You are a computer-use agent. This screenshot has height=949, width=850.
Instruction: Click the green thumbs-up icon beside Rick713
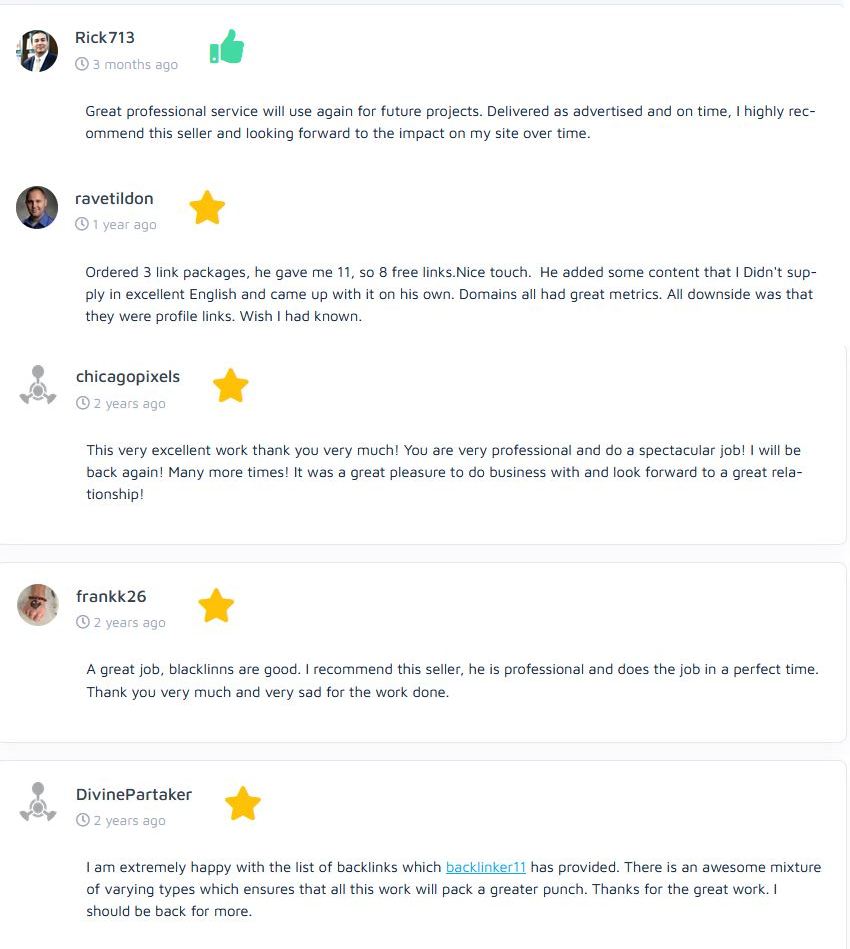[x=227, y=47]
